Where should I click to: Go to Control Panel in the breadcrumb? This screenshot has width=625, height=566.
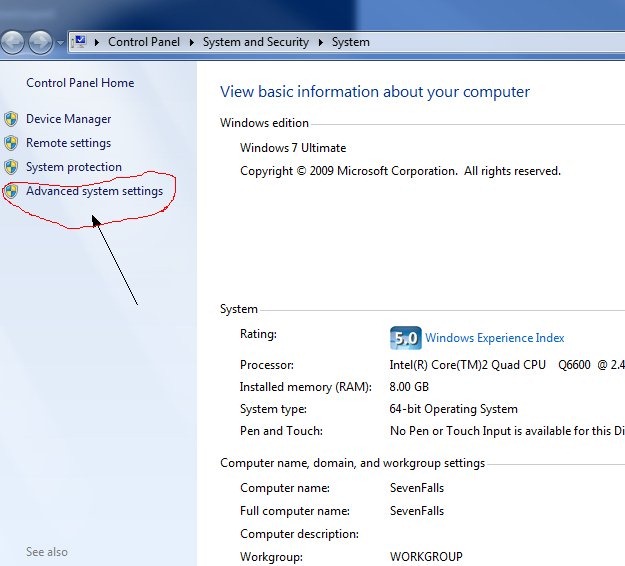pos(146,42)
